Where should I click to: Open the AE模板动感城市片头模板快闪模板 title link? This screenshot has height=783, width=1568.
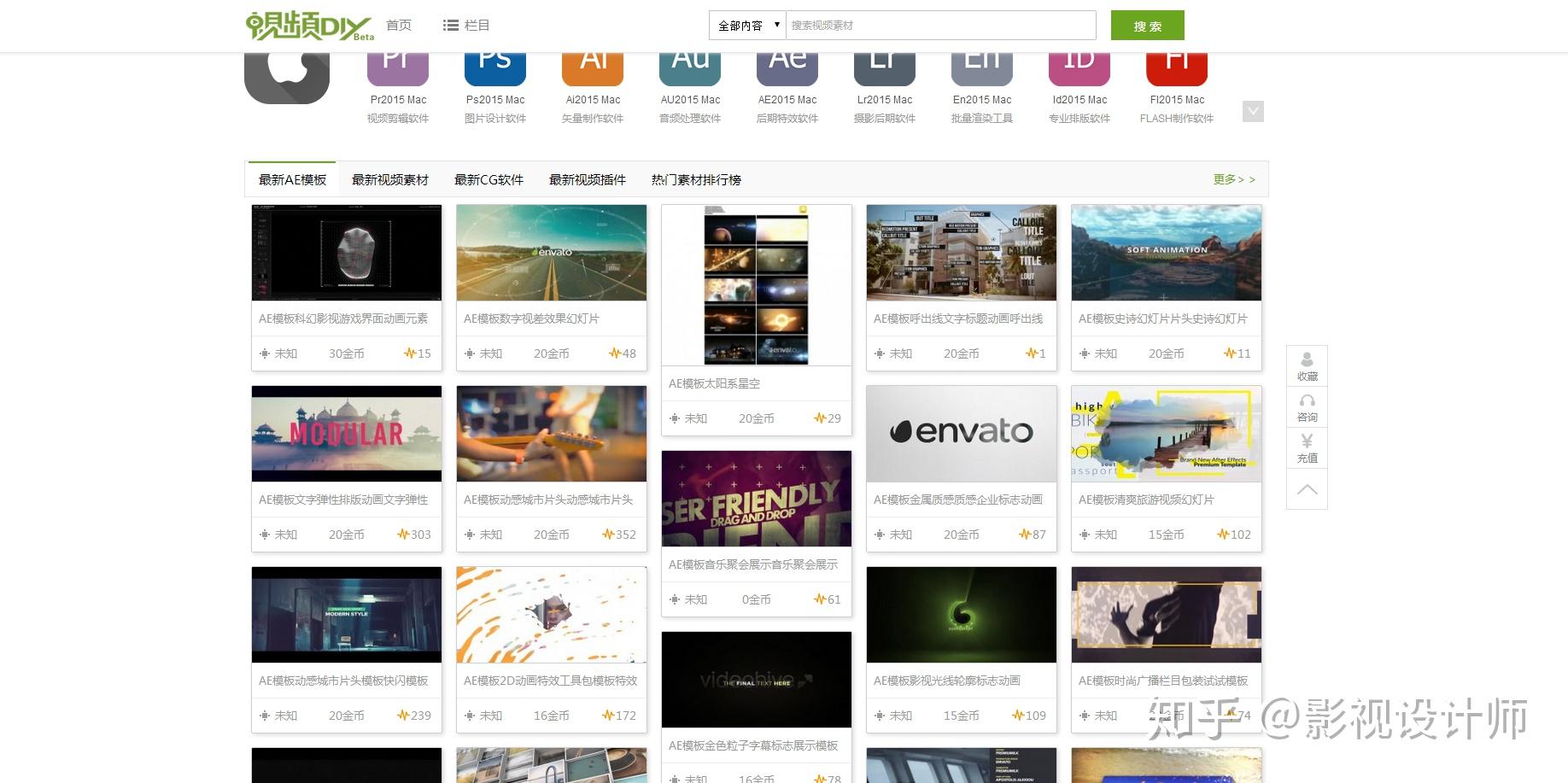[343, 681]
